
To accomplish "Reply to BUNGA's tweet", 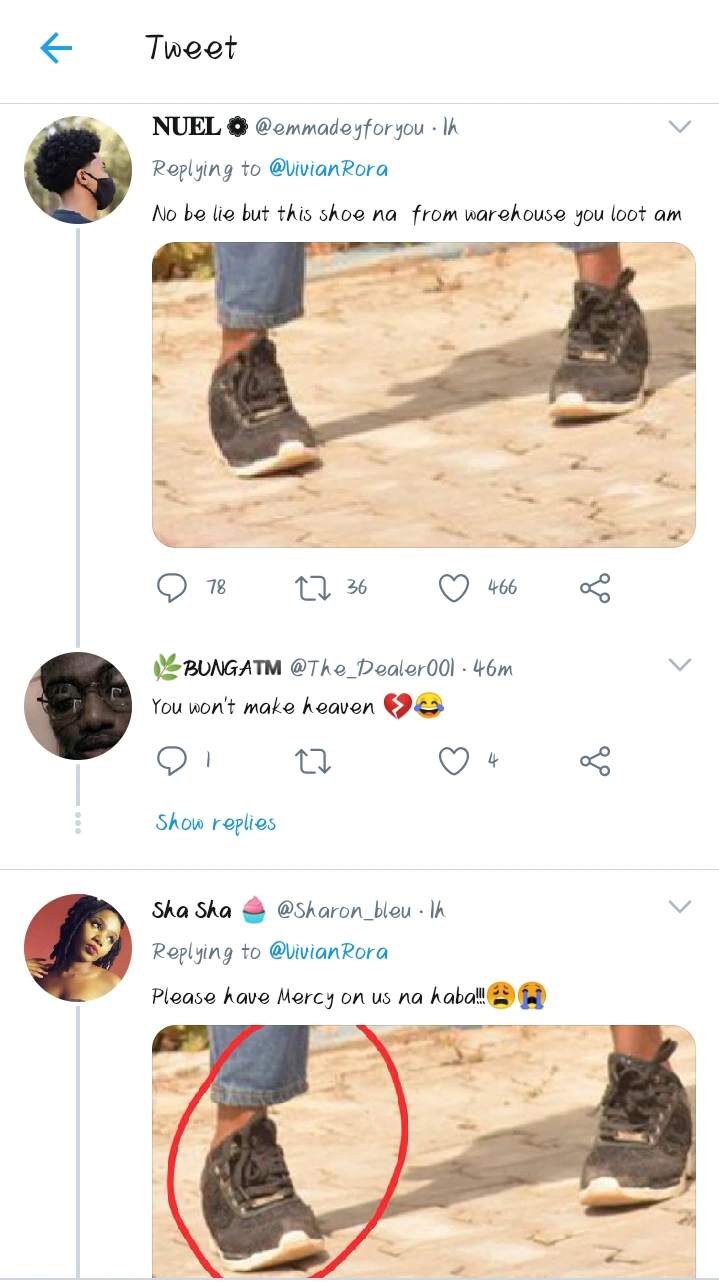I will (172, 762).
